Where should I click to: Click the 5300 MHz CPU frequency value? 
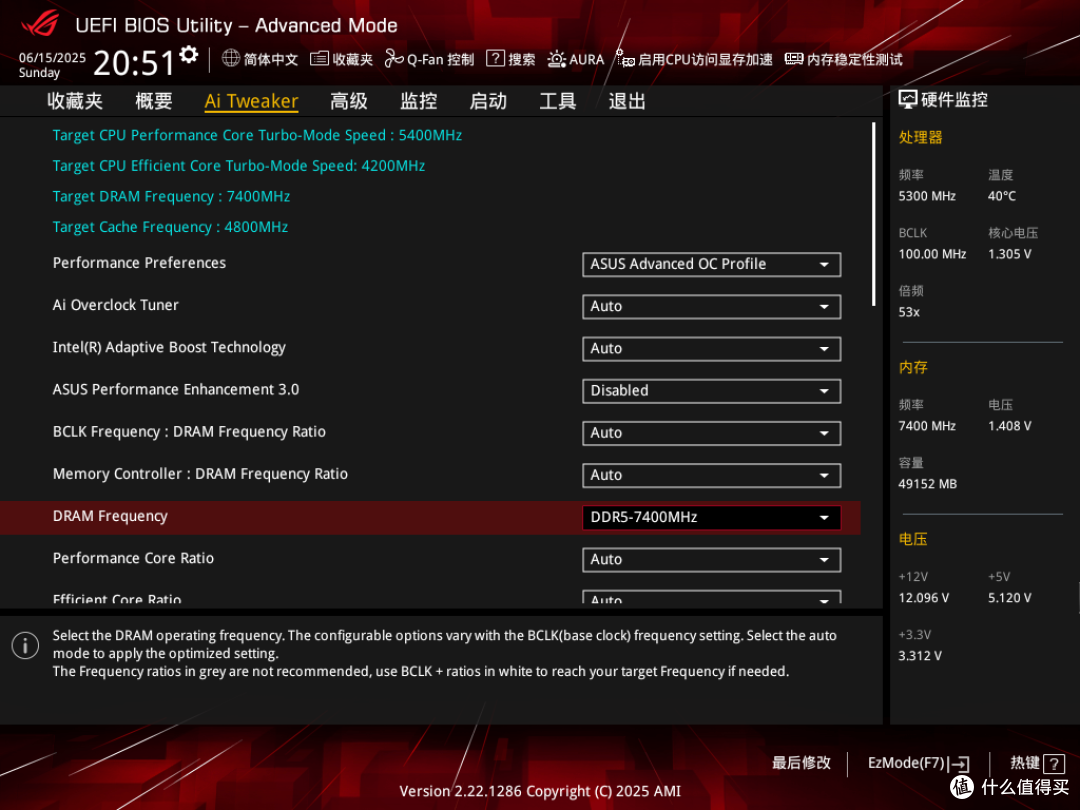(x=927, y=196)
